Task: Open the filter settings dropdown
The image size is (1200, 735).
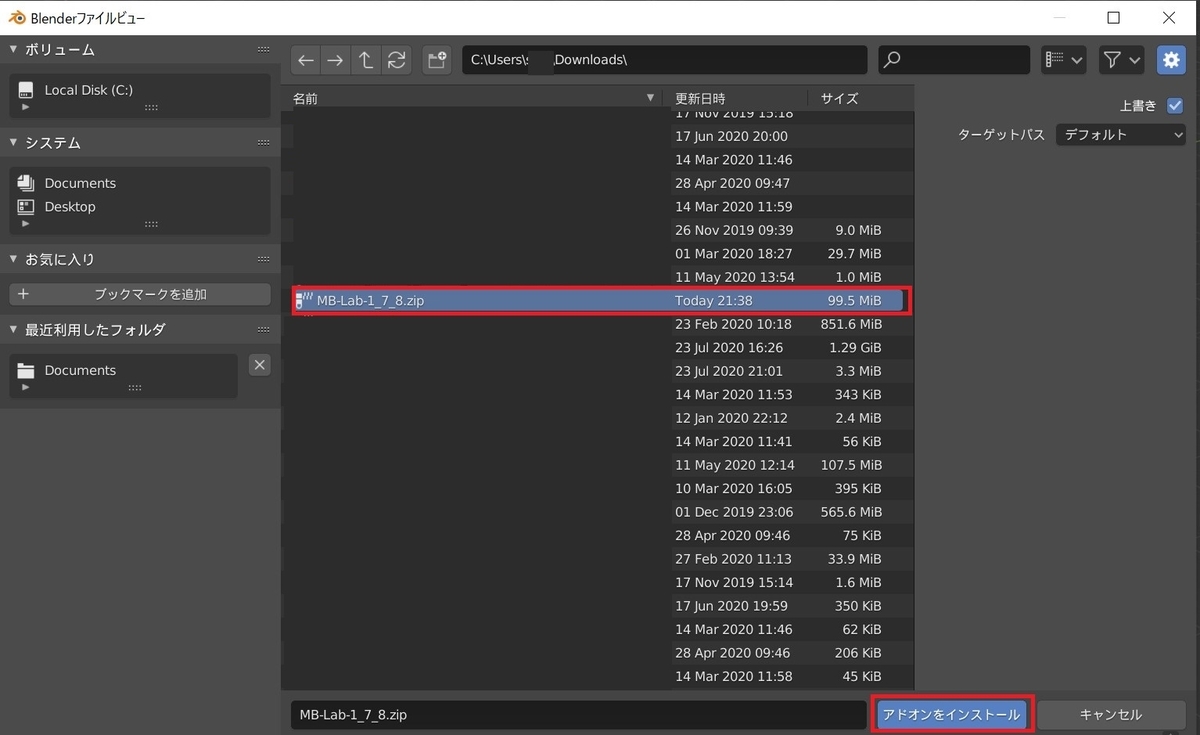Action: (1122, 60)
